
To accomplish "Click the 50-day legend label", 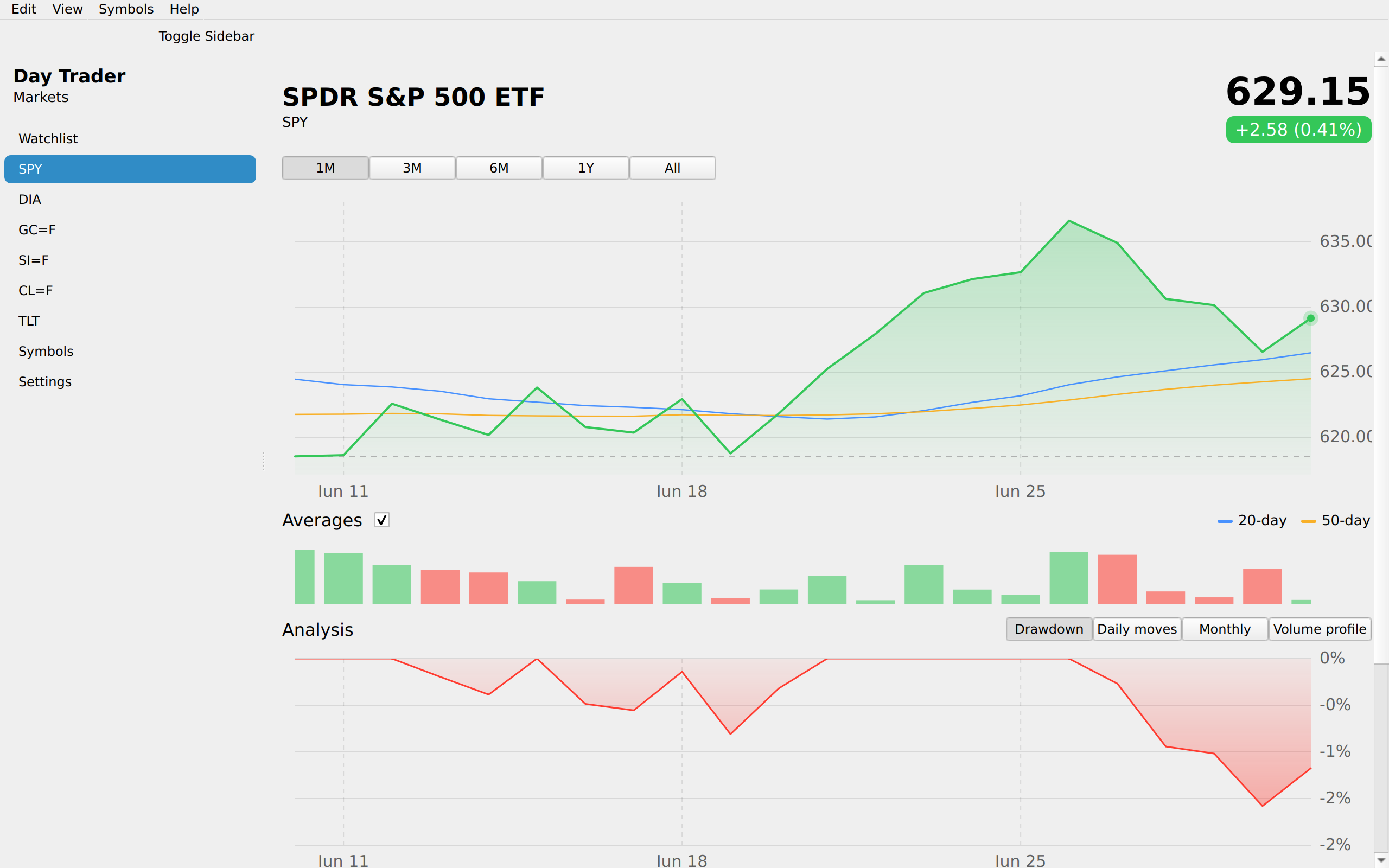I will pos(1346,521).
